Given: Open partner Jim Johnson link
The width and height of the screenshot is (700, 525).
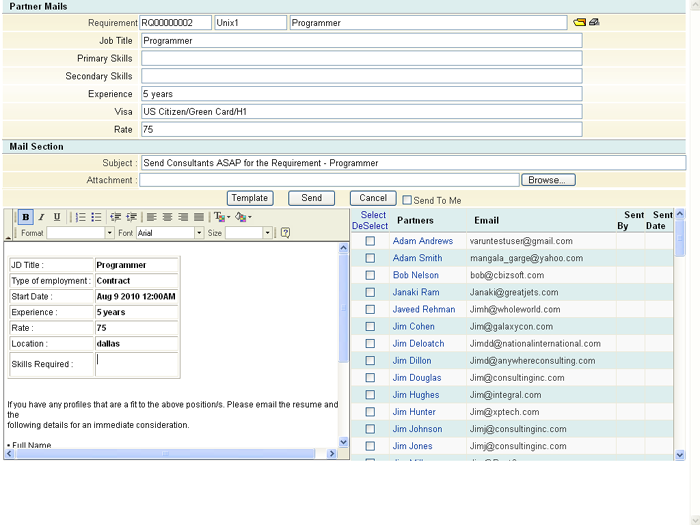Looking at the screenshot, I should coord(417,429).
